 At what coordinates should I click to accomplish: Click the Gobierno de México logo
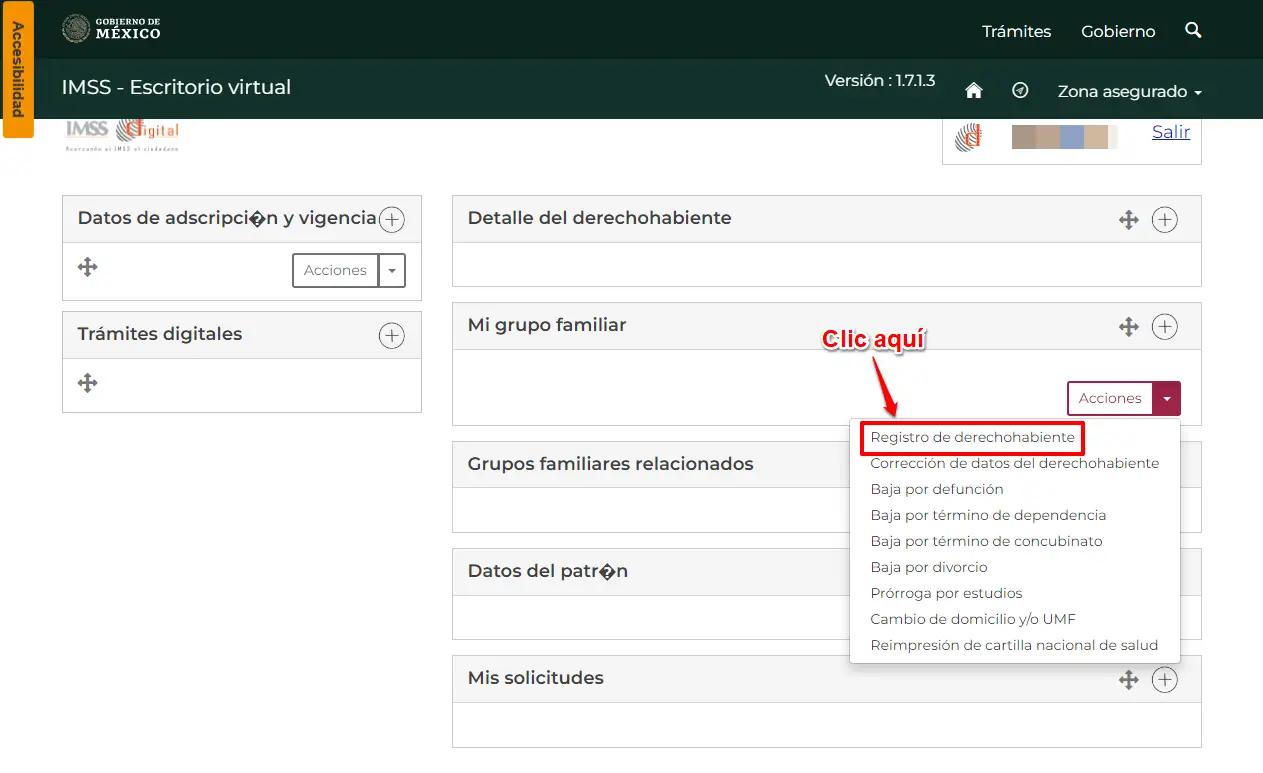click(111, 29)
